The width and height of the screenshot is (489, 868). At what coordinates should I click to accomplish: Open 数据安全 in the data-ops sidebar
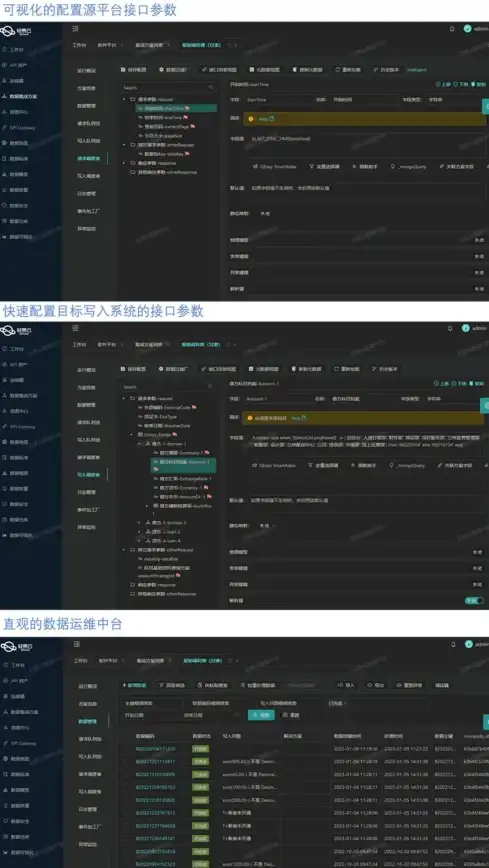coord(18,821)
